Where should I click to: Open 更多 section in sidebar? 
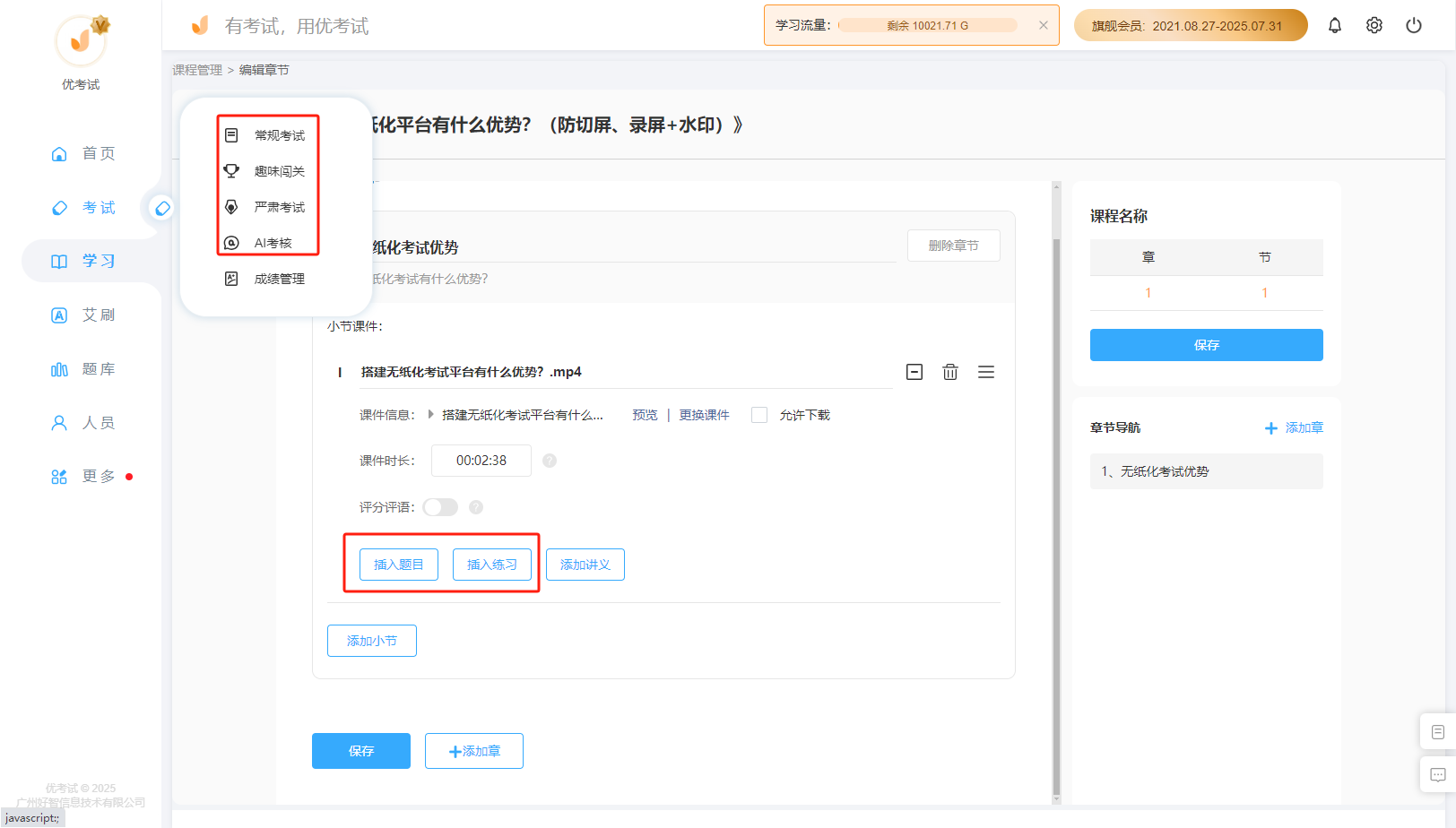(82, 477)
